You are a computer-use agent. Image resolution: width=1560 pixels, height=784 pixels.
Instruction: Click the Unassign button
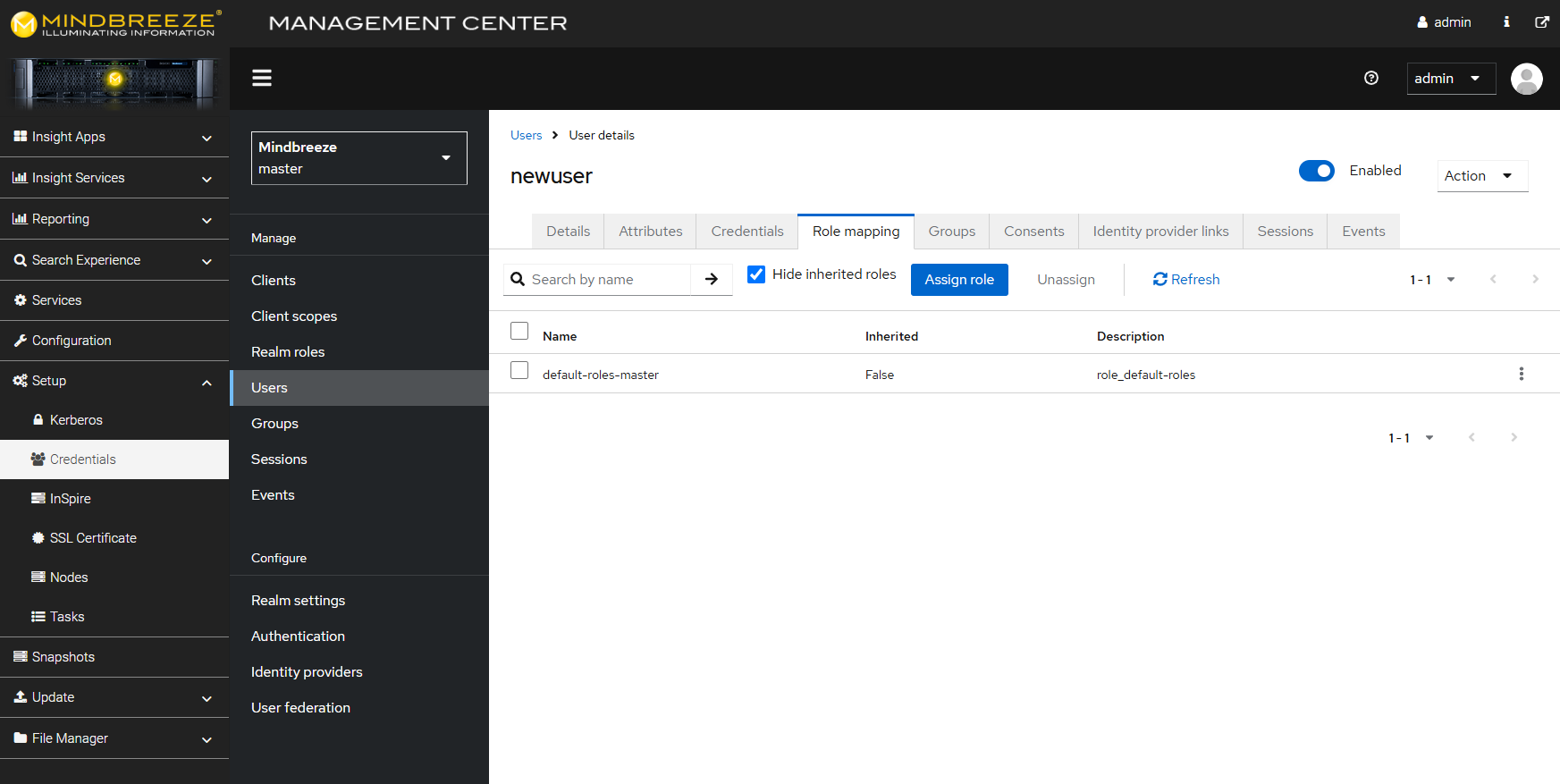click(1067, 280)
